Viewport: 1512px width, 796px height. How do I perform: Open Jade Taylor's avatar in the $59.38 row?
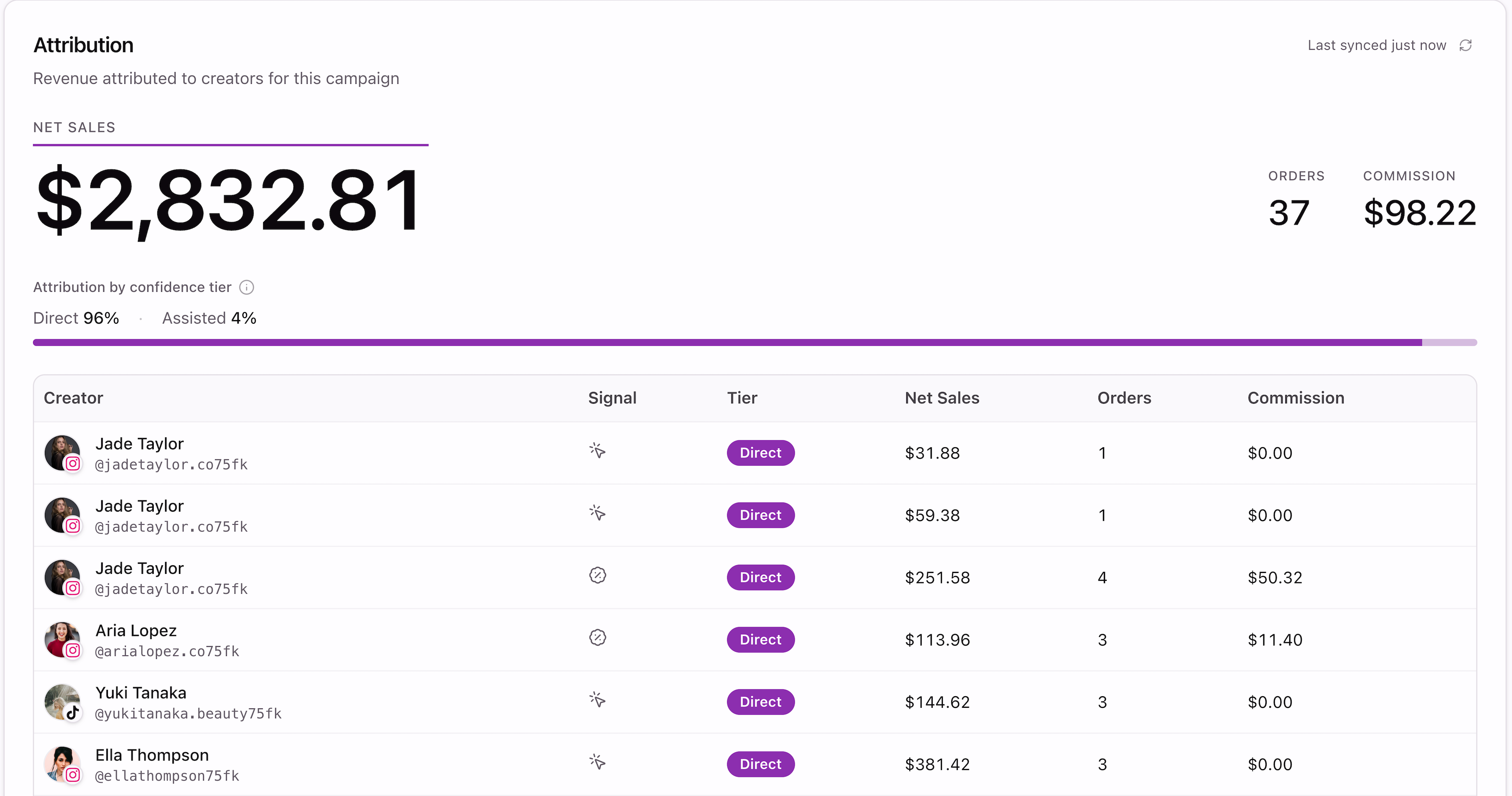(x=62, y=515)
